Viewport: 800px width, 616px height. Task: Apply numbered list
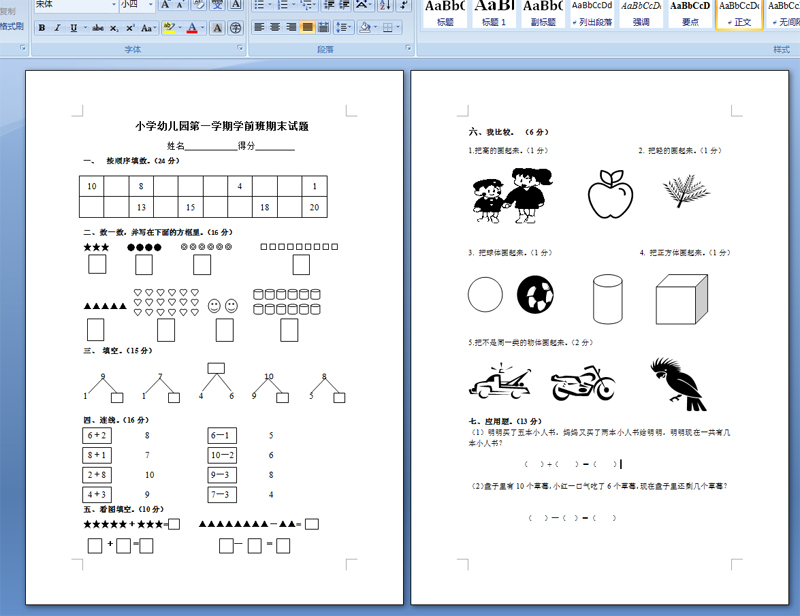[284, 5]
